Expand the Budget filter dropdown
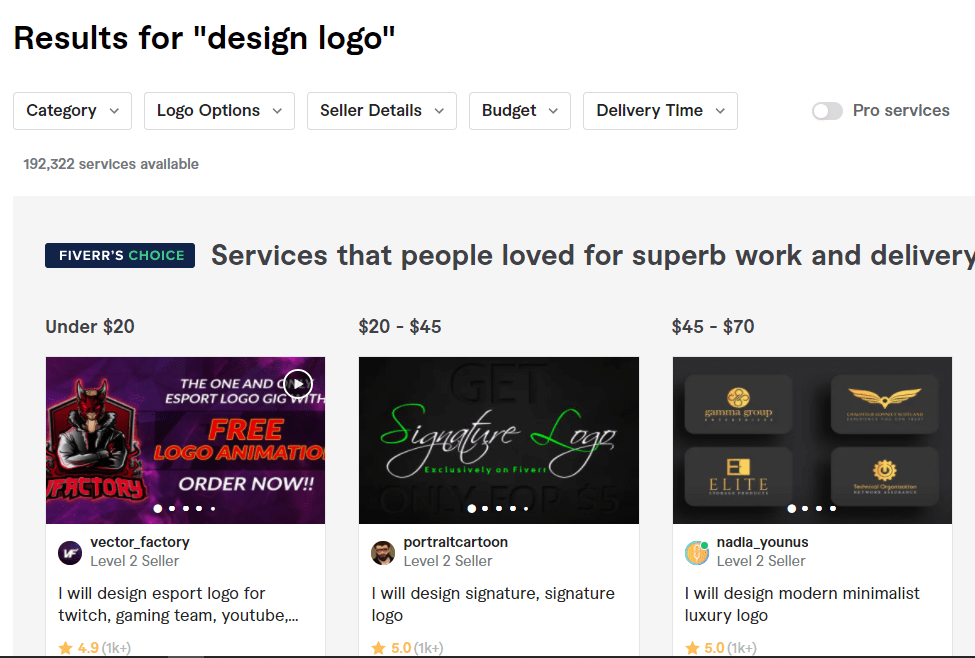This screenshot has height=658, width=975. [519, 111]
